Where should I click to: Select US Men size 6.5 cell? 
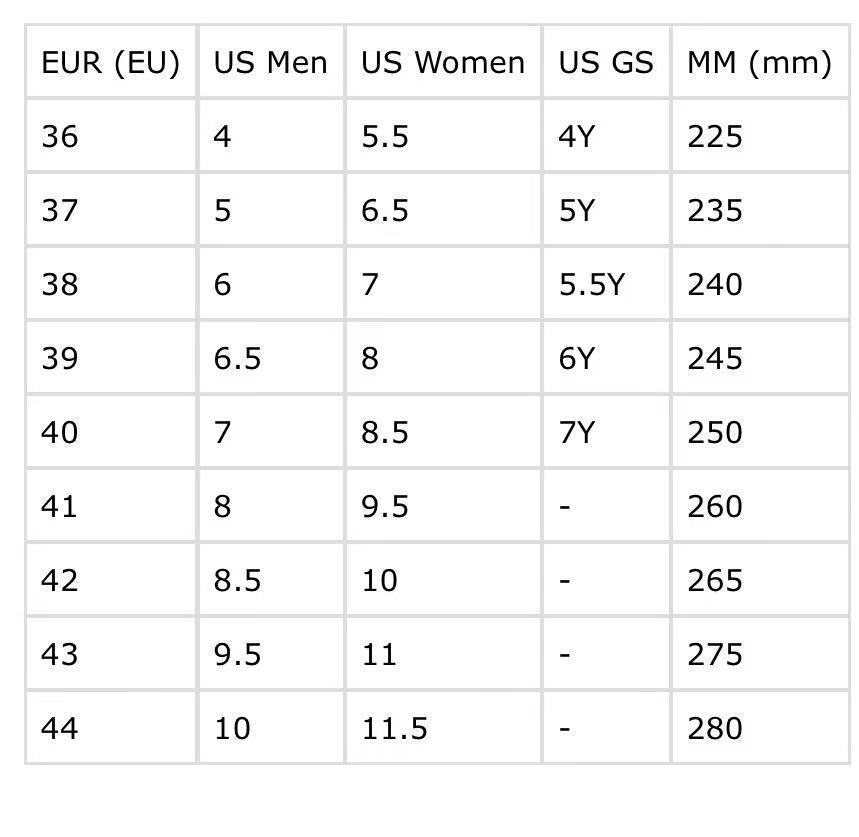coord(237,358)
